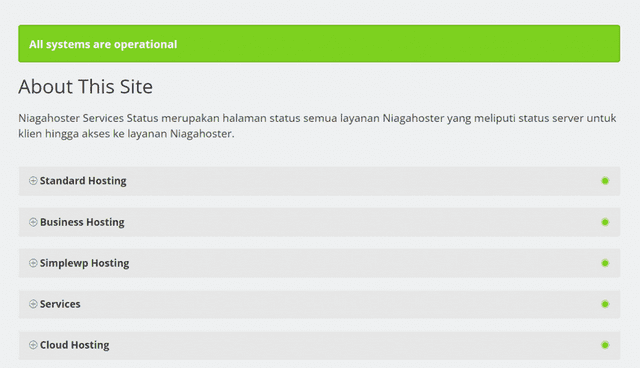Select the Standard Hosting label

[83, 181]
